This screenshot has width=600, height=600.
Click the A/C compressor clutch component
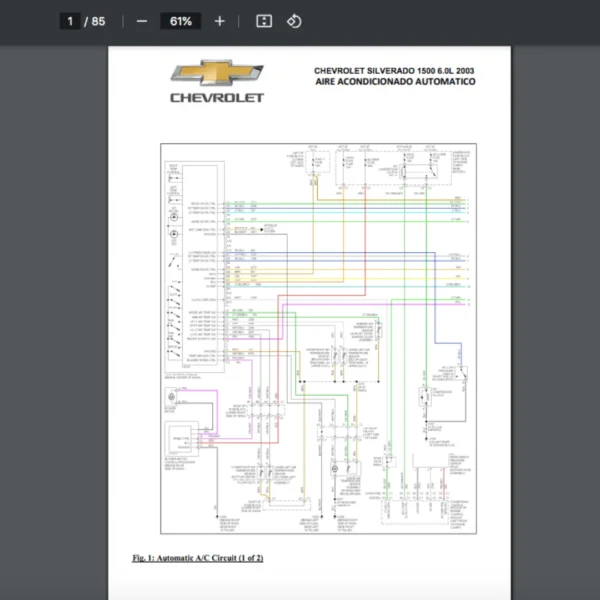pyautogui.click(x=427, y=397)
